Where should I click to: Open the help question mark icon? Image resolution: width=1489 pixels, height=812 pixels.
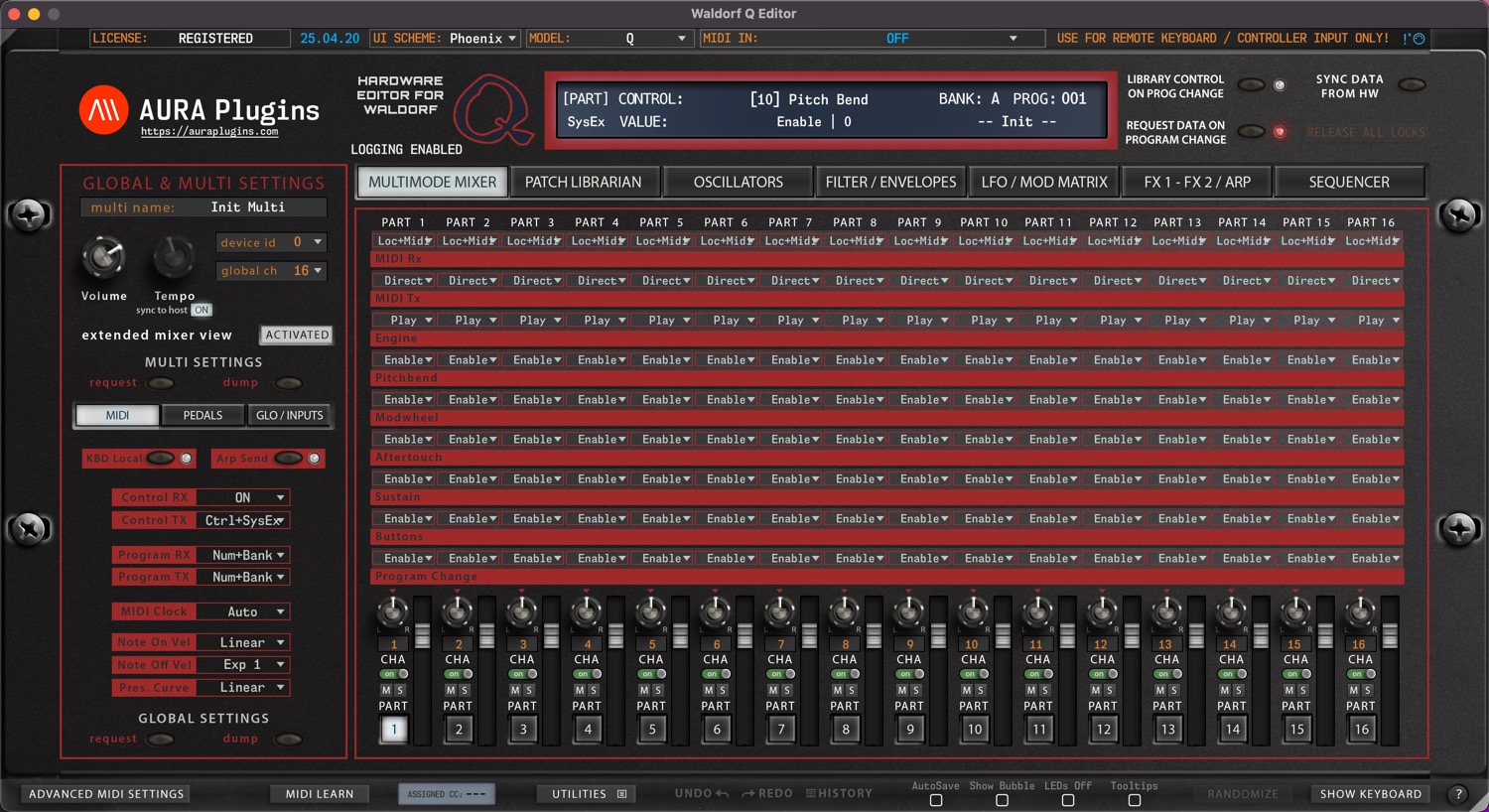tap(1457, 794)
